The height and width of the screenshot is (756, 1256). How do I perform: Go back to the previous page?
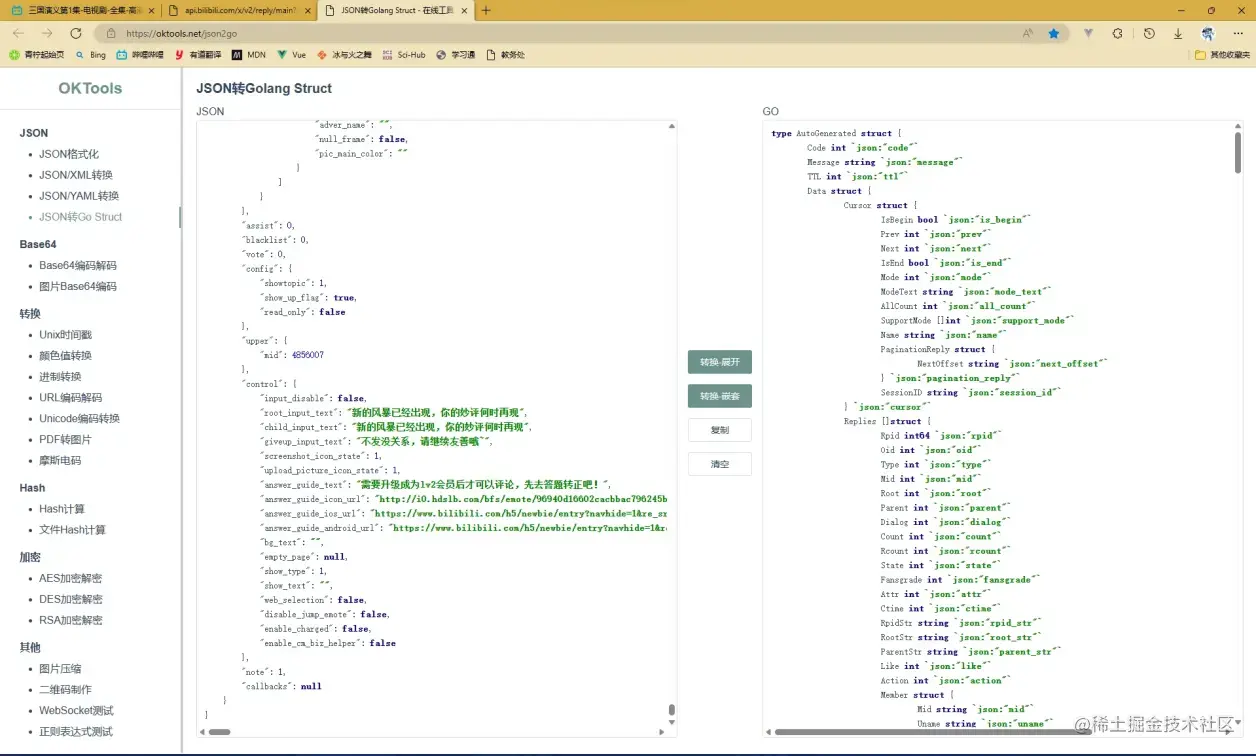point(18,33)
